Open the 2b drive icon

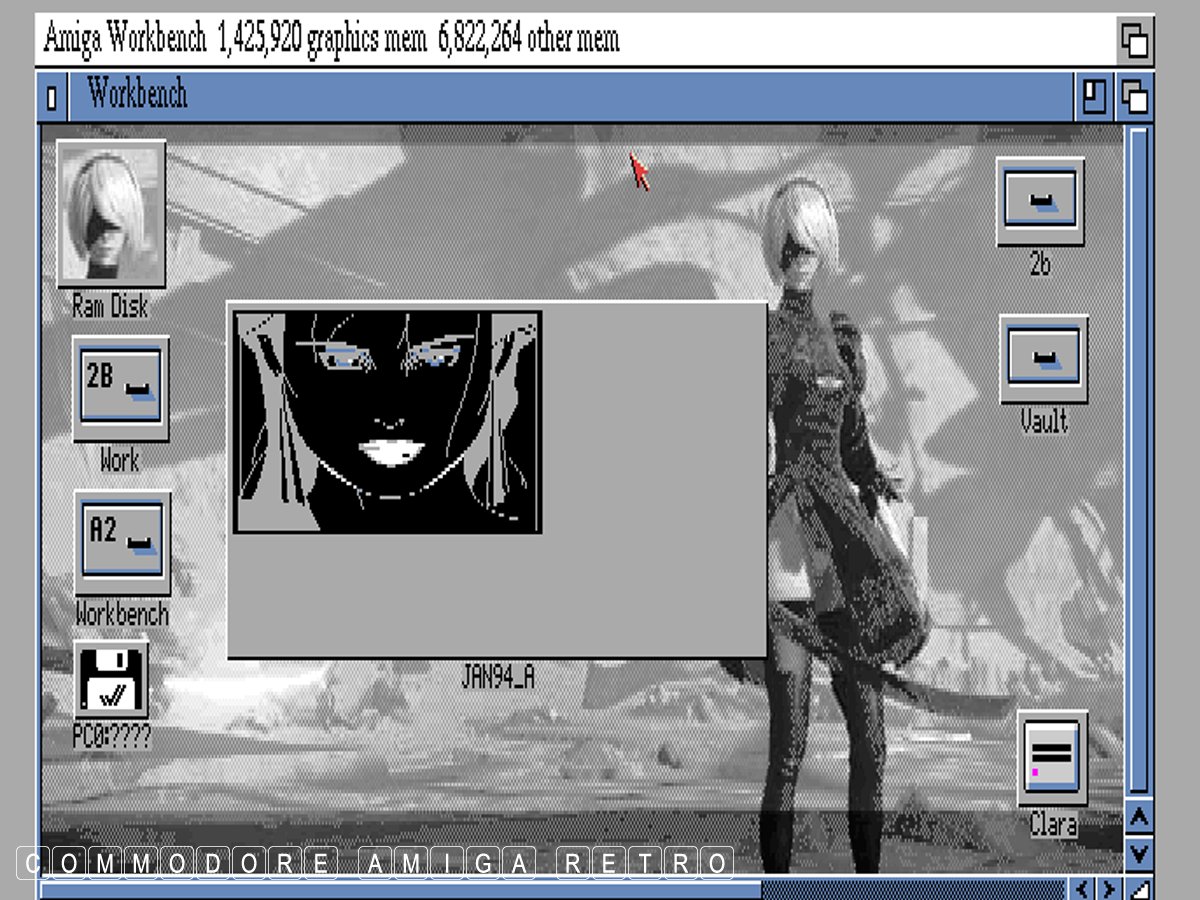coord(1040,201)
